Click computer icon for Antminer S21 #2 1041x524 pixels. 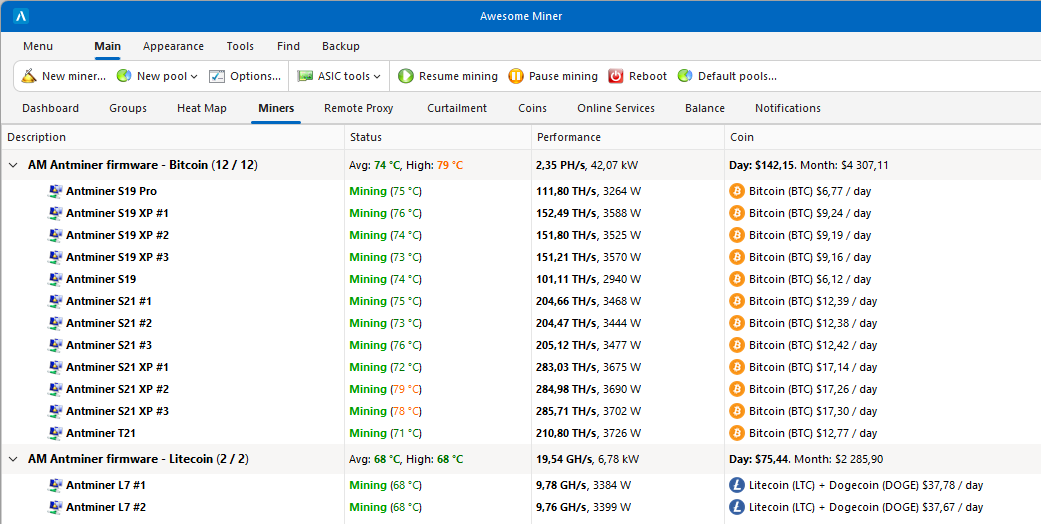click(55, 323)
